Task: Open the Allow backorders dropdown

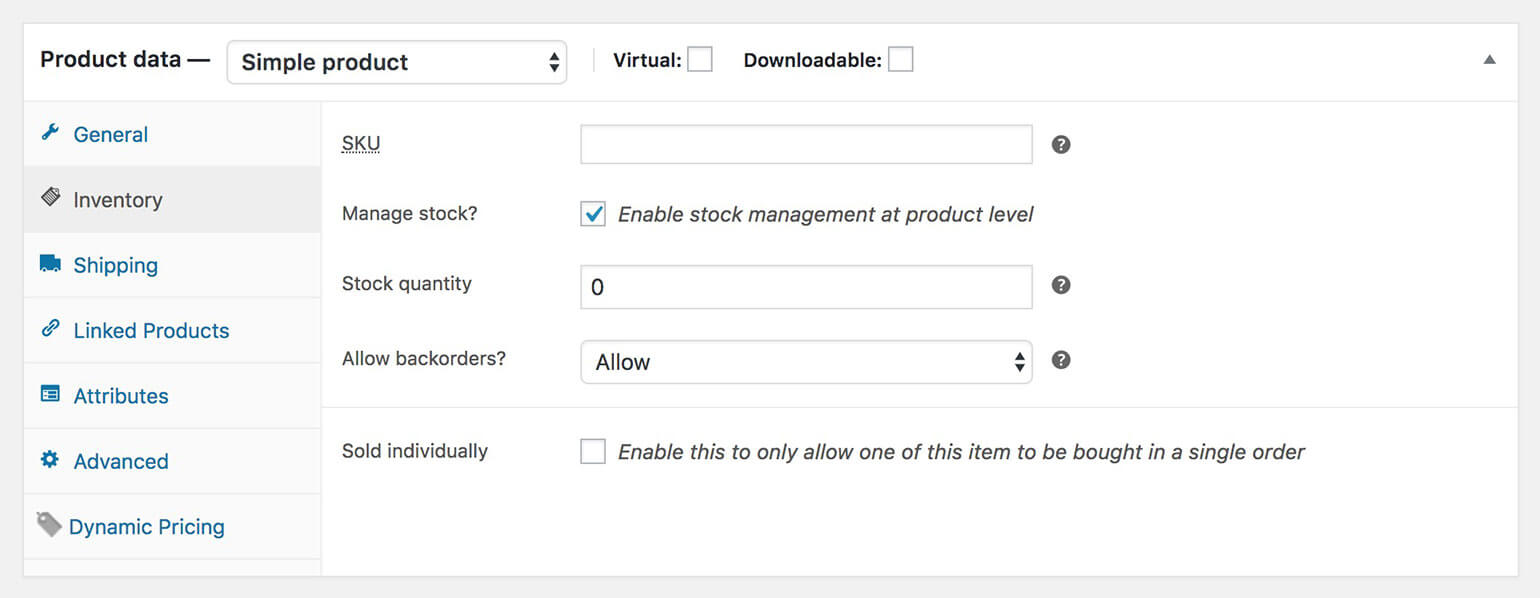Action: click(806, 360)
